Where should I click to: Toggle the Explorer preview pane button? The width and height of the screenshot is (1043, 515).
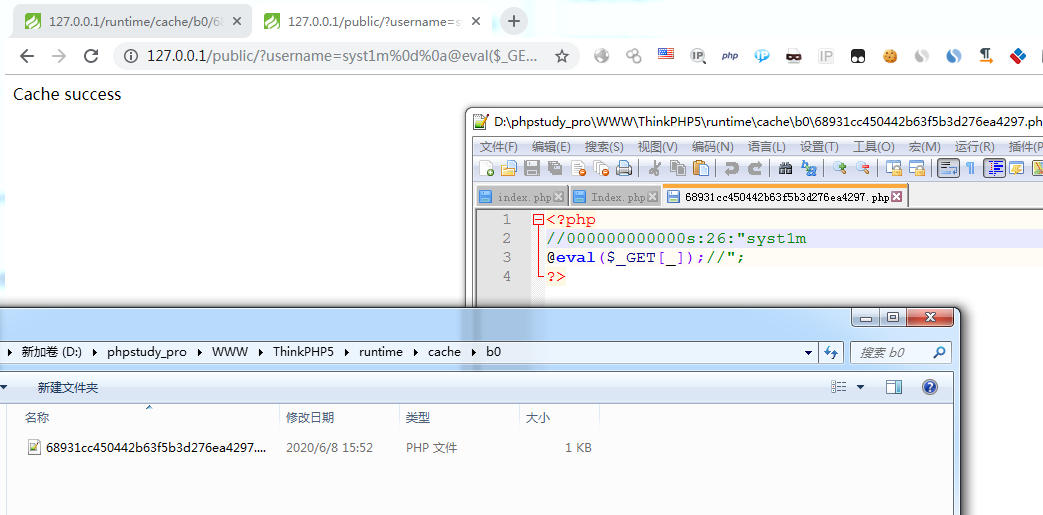(894, 387)
